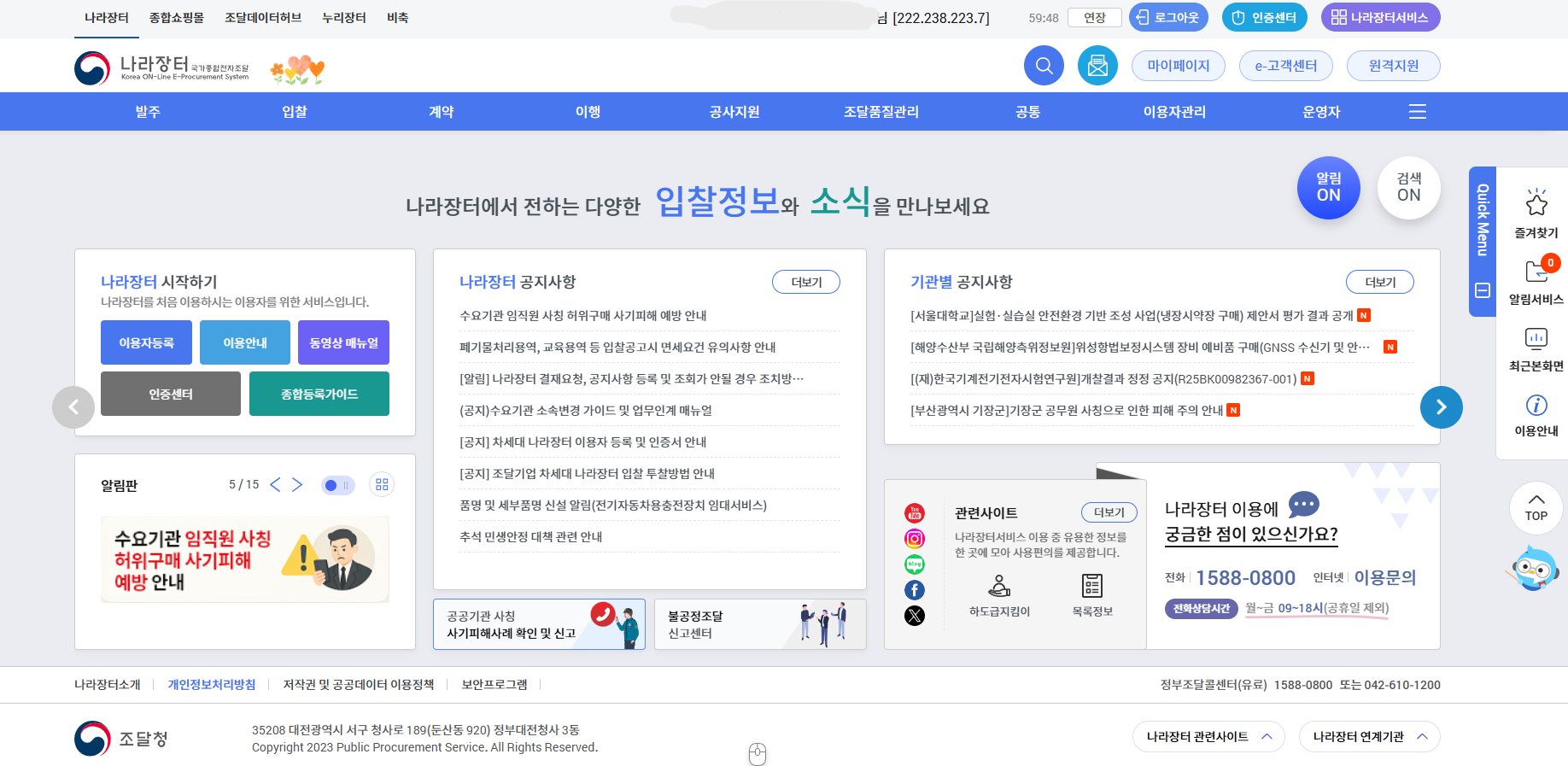Open 알림판 사기피해 예방 안내 image

245,559
